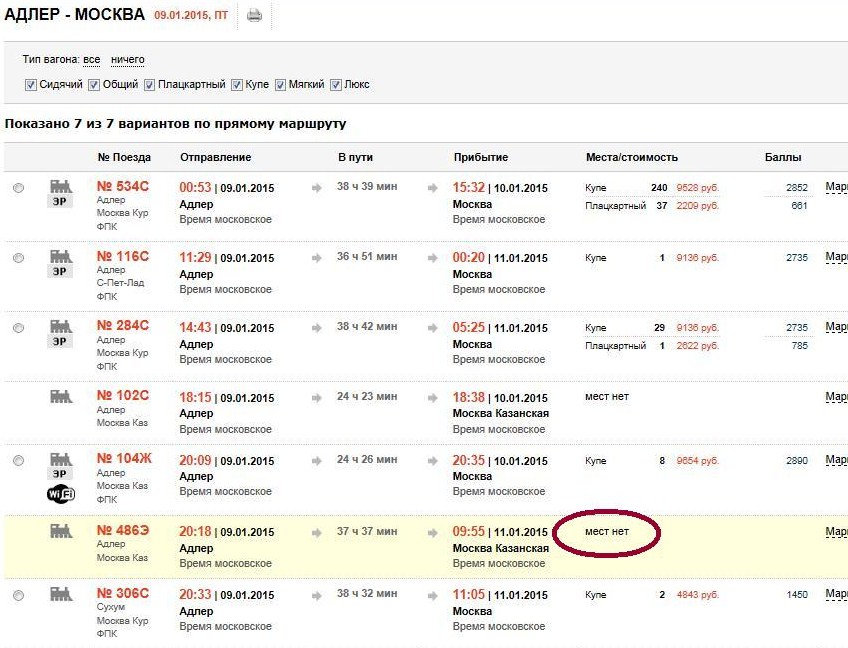Uncheck the Сидячий wagon type checkbox
Screen dimensions: 848x648
click(x=31, y=85)
